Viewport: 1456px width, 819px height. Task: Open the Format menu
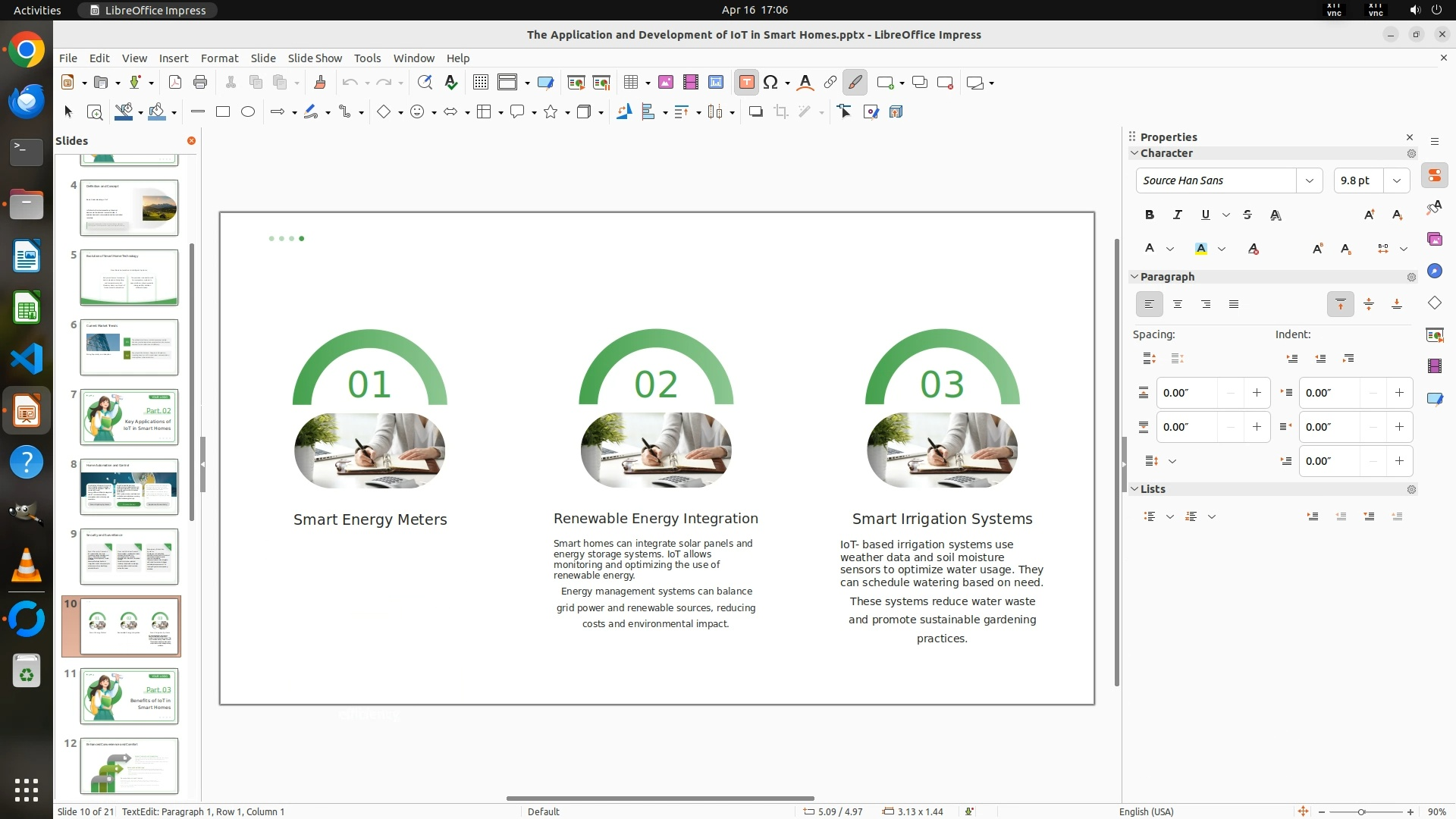tap(219, 58)
